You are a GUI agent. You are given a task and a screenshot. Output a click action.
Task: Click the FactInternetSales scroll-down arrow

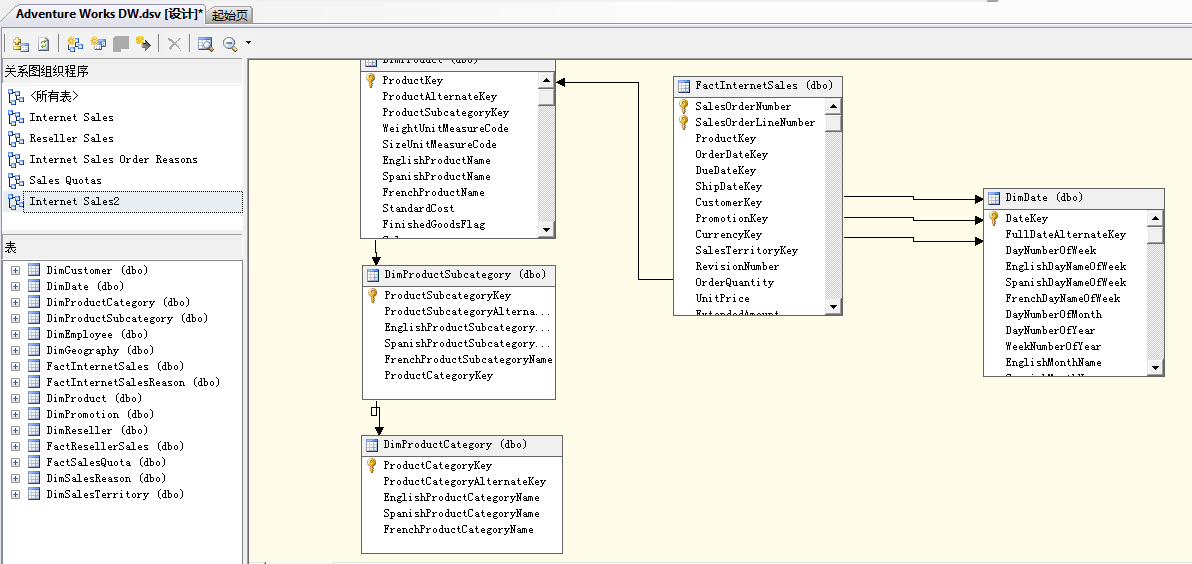coord(833,306)
